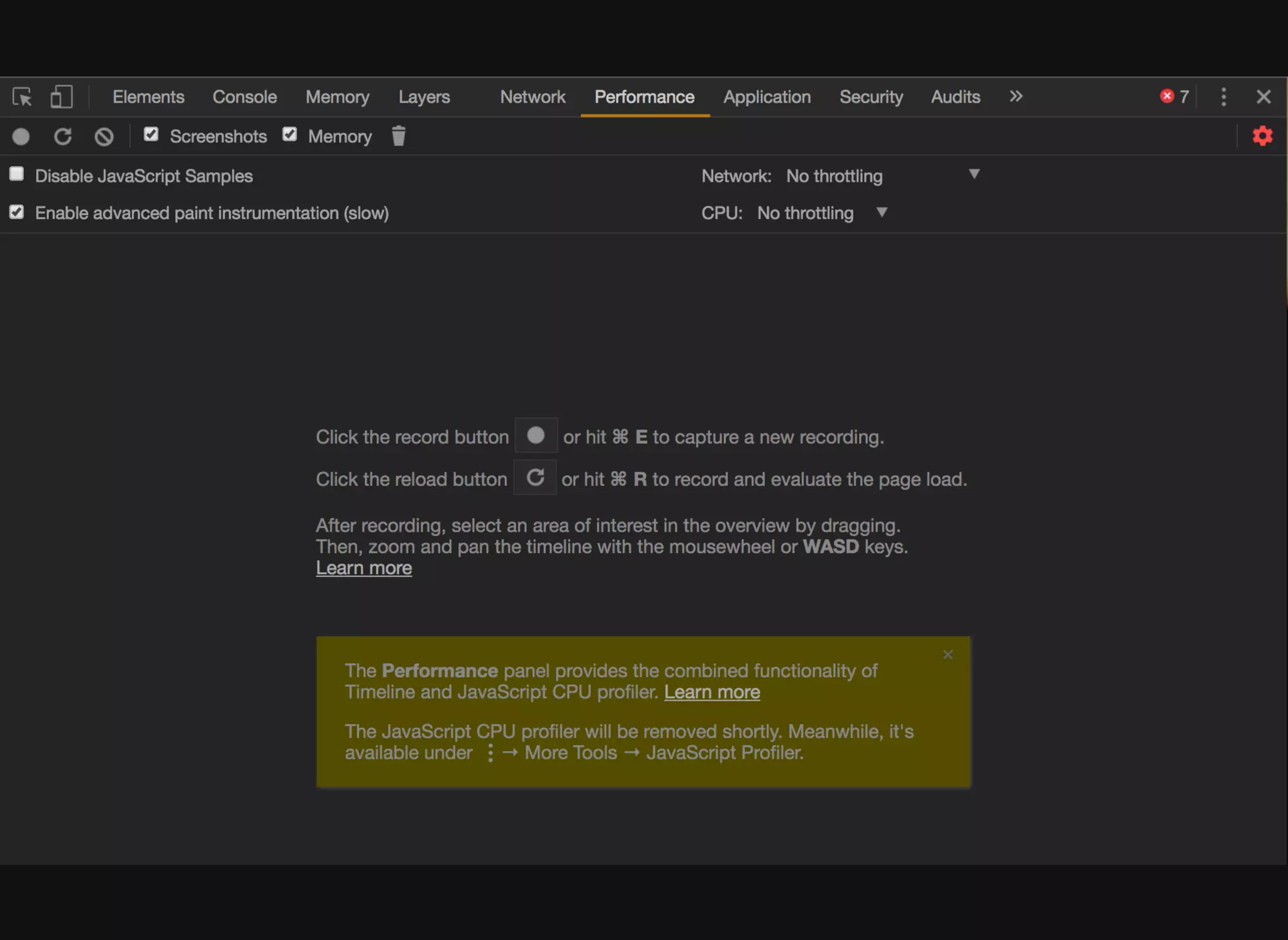Click the inspect element picker icon
The width and height of the screenshot is (1288, 940).
(22, 97)
